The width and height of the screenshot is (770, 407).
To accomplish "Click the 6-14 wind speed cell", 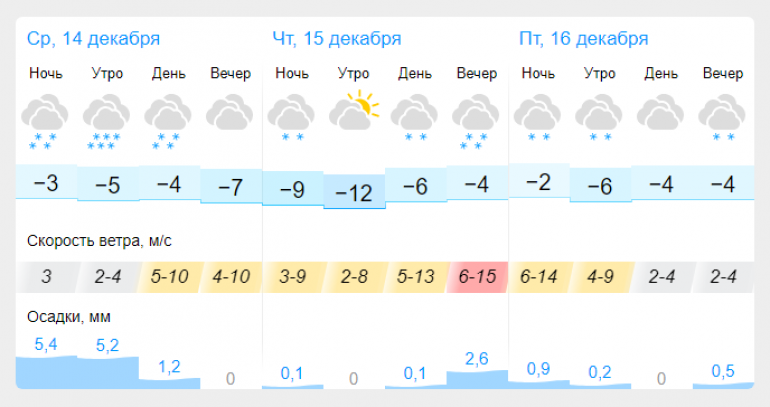I will [x=539, y=277].
